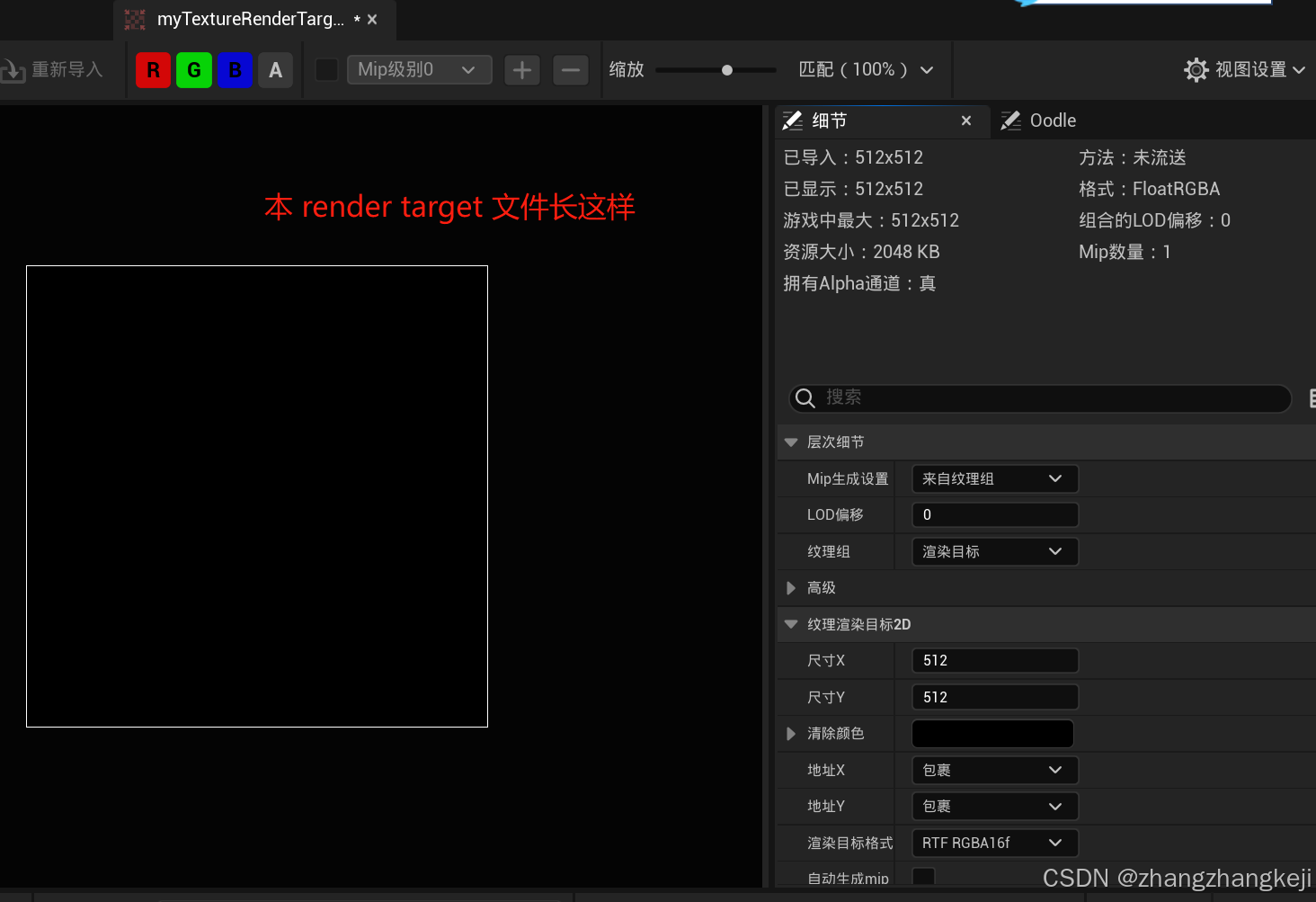Click the Oodle panel brush icon
The image size is (1316, 902).
pos(1010,120)
